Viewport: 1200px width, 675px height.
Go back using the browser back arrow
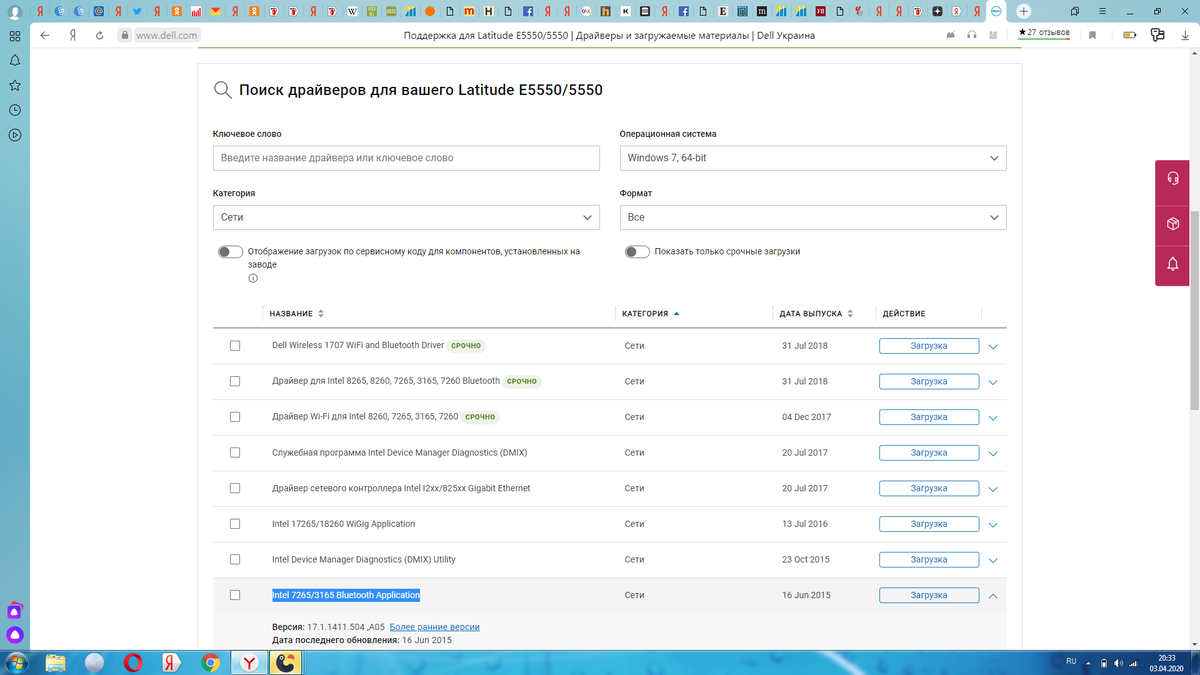[x=45, y=35]
